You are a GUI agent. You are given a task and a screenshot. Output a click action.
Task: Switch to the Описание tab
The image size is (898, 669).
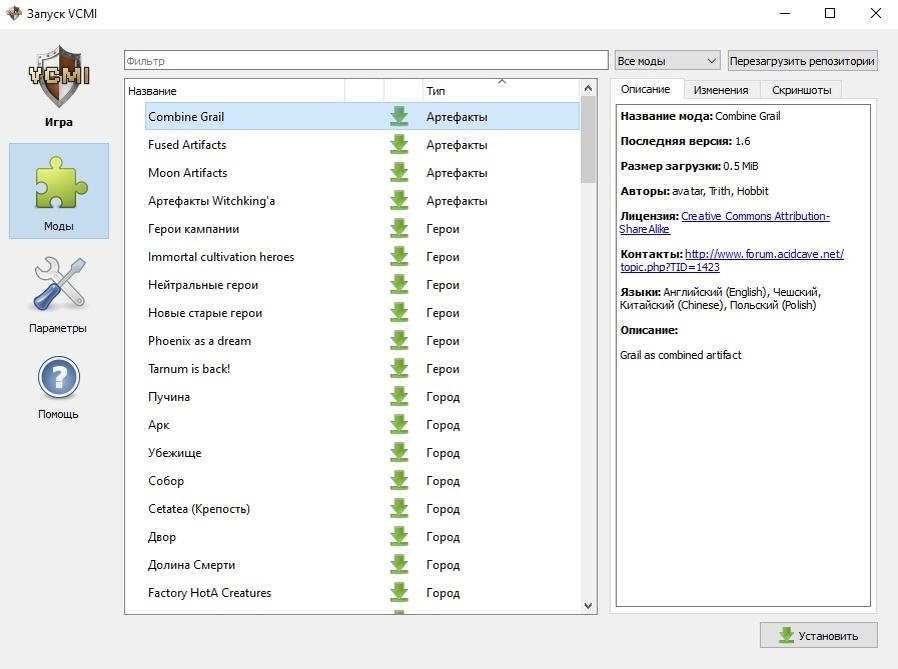coord(645,89)
